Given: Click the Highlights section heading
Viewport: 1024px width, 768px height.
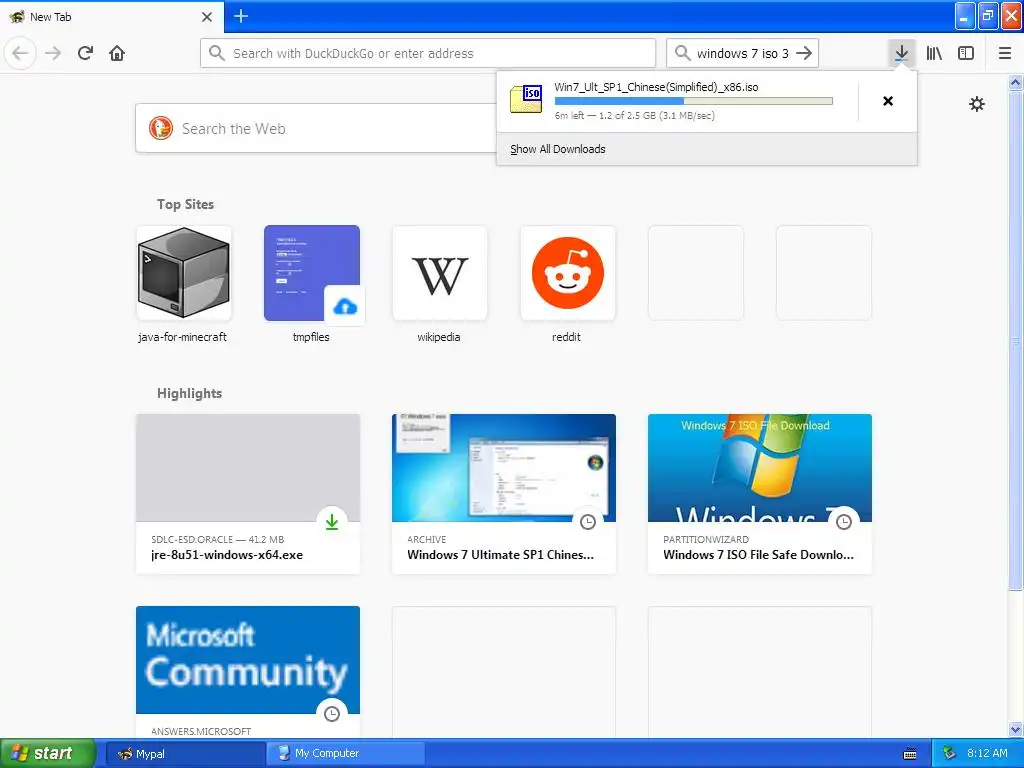Looking at the screenshot, I should pos(189,393).
